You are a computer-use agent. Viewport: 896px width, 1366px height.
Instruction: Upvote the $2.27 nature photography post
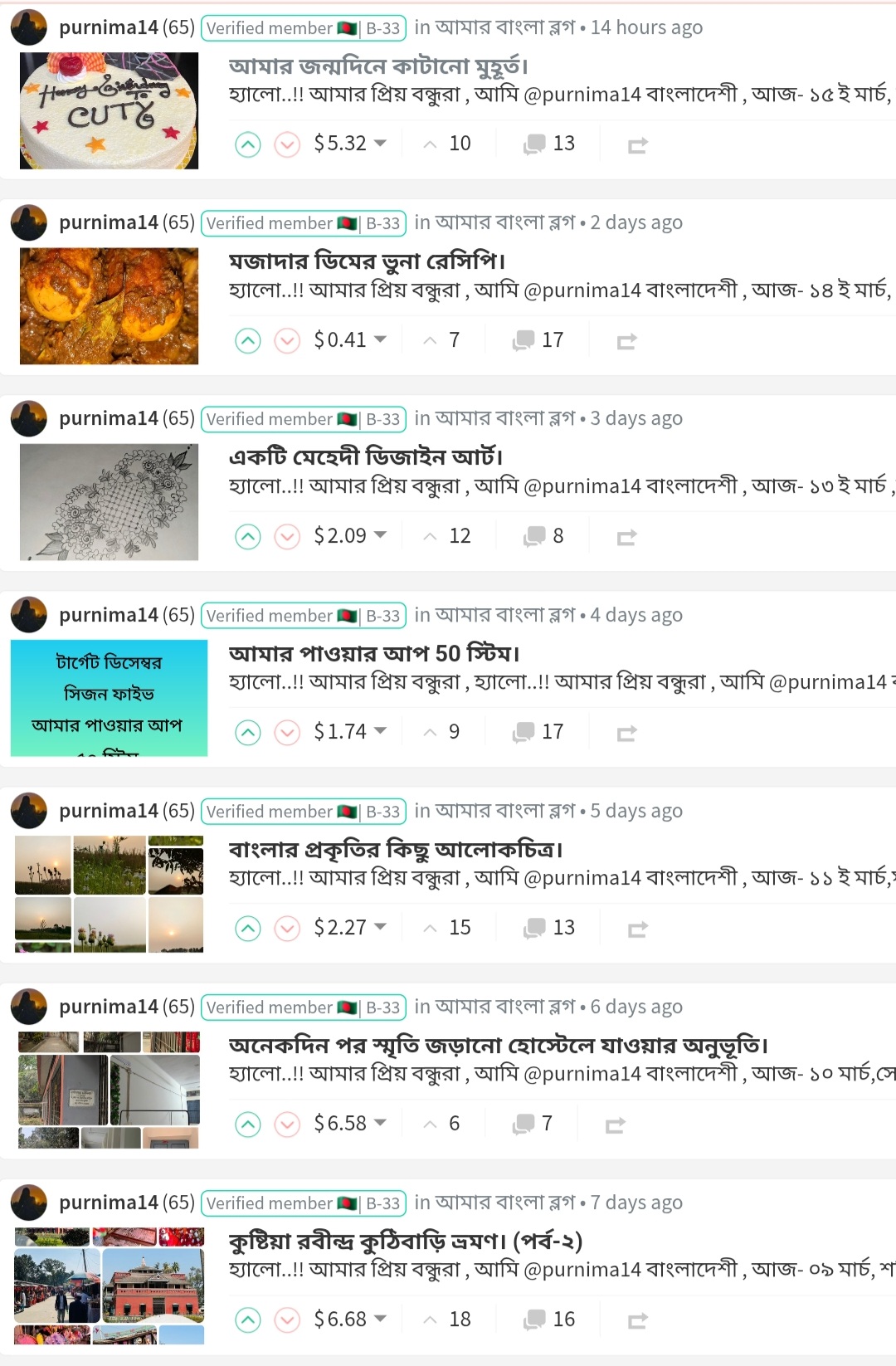(248, 928)
